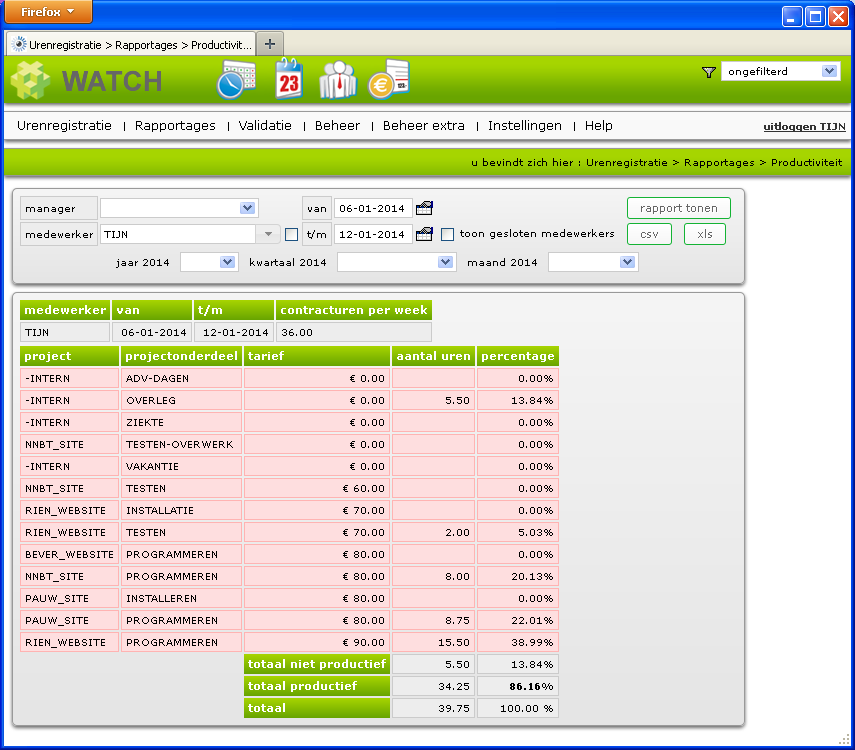
Task: Click the OVERLEG cell
Action: 181,400
